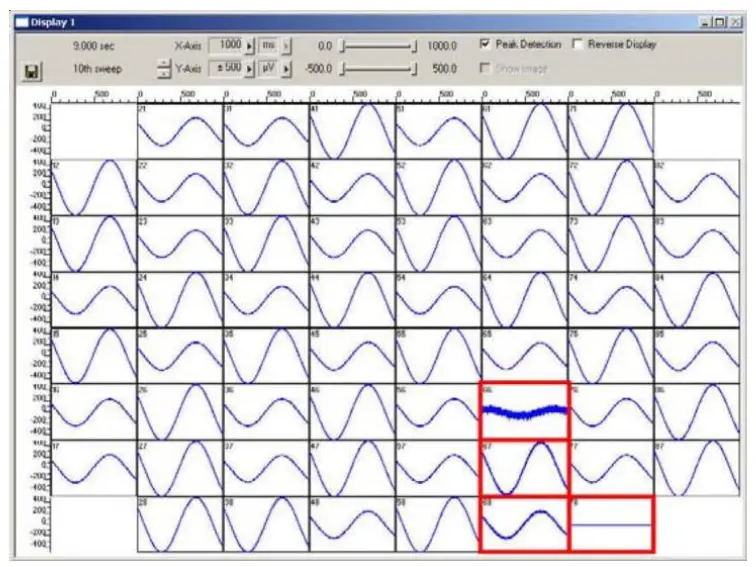Select the channel 87 plot
The width and height of the screenshot is (756, 567).
[697, 468]
